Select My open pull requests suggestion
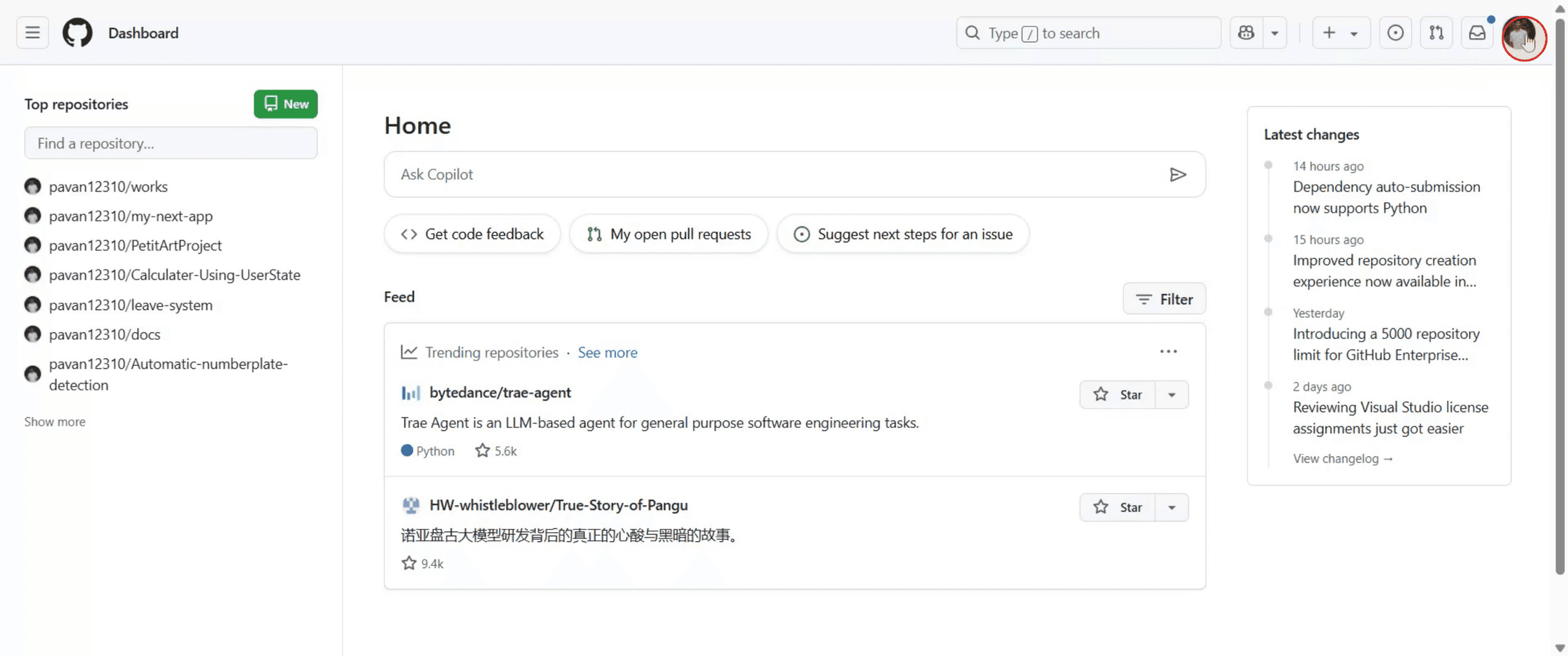This screenshot has width=1568, height=656. [668, 234]
